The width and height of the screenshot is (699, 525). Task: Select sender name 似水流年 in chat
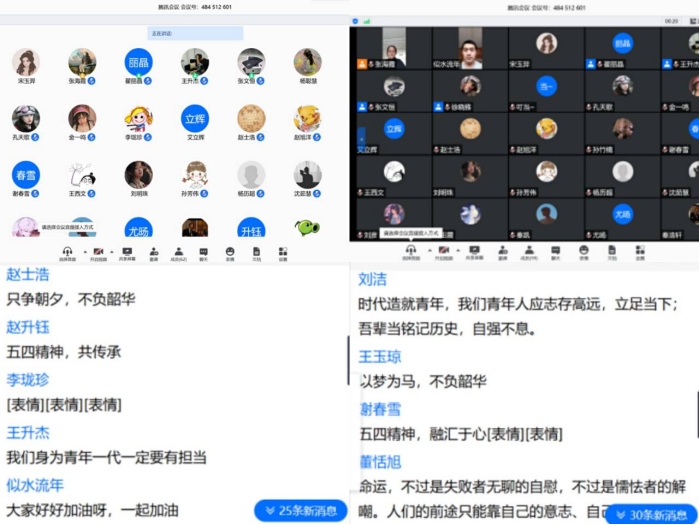tap(35, 485)
